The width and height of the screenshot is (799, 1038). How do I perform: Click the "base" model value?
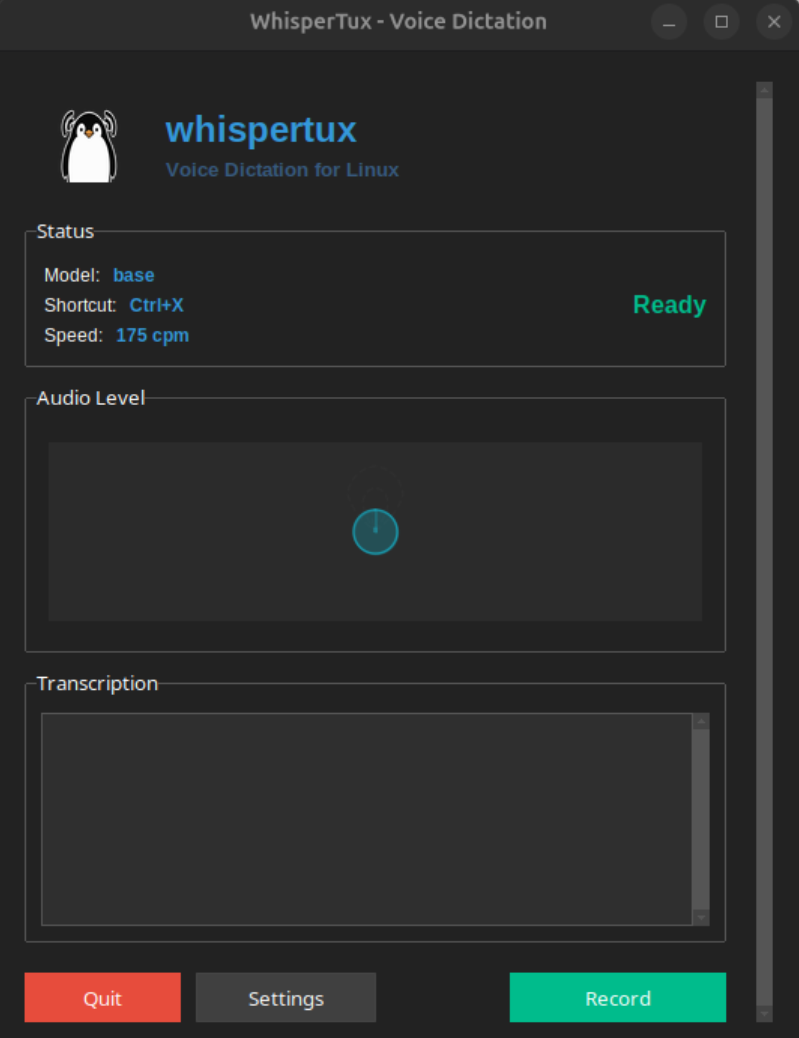(x=134, y=275)
